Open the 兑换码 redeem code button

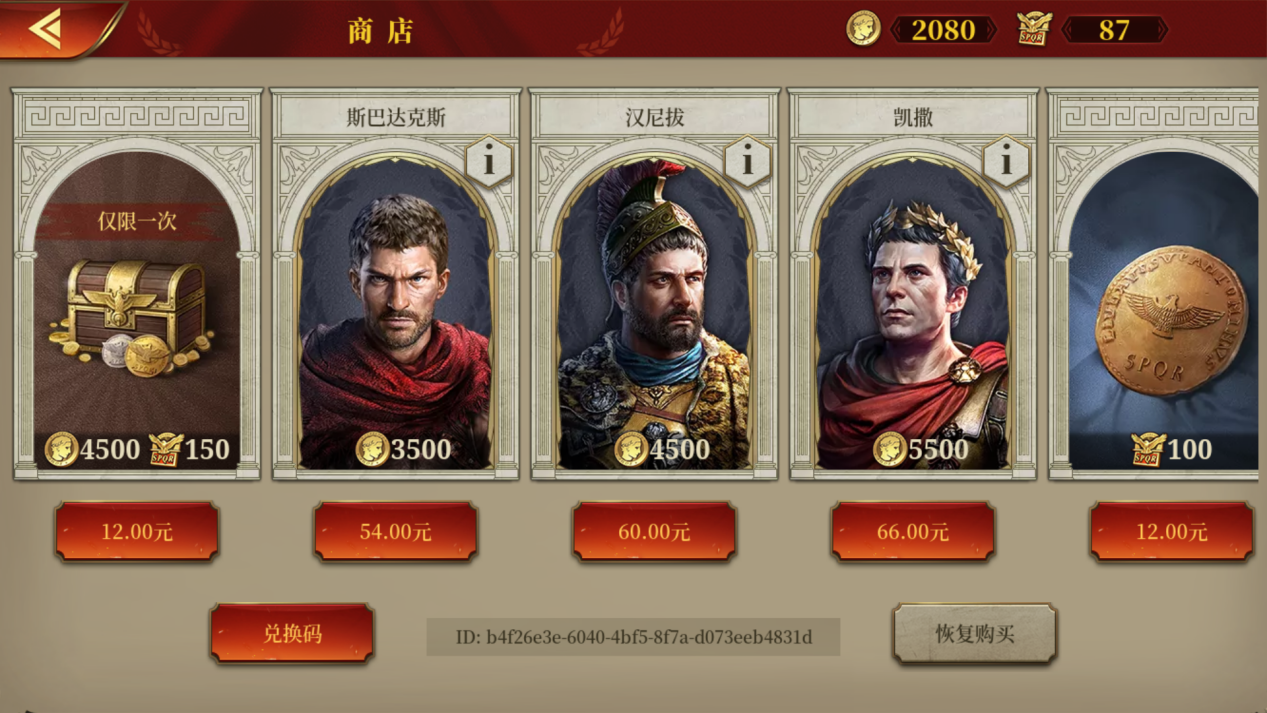(x=292, y=633)
